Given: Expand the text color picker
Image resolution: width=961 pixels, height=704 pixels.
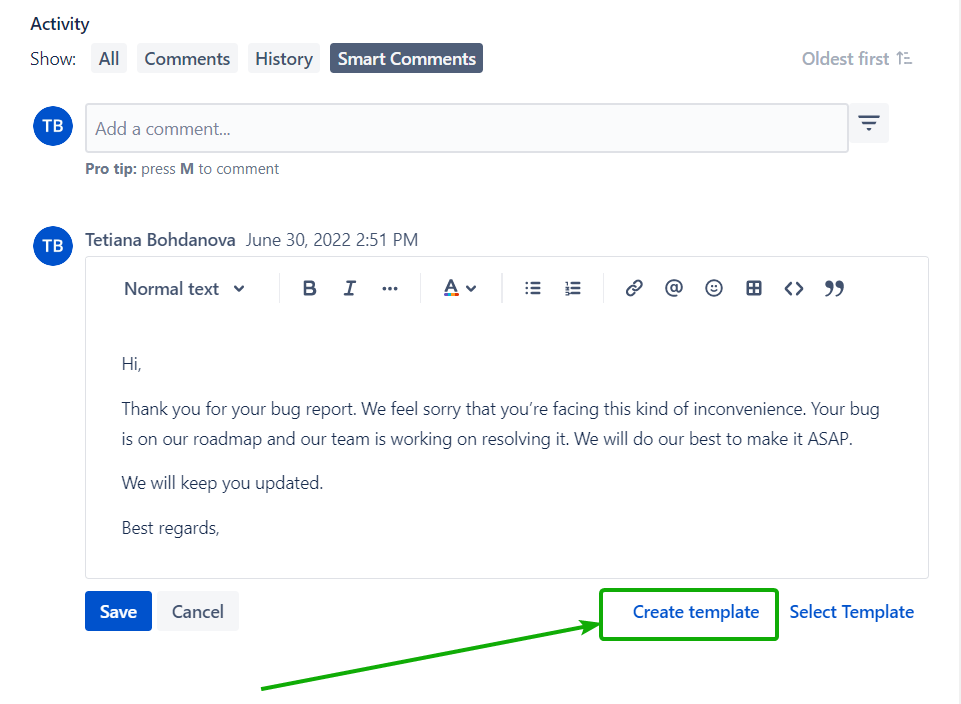Looking at the screenshot, I should click(461, 288).
